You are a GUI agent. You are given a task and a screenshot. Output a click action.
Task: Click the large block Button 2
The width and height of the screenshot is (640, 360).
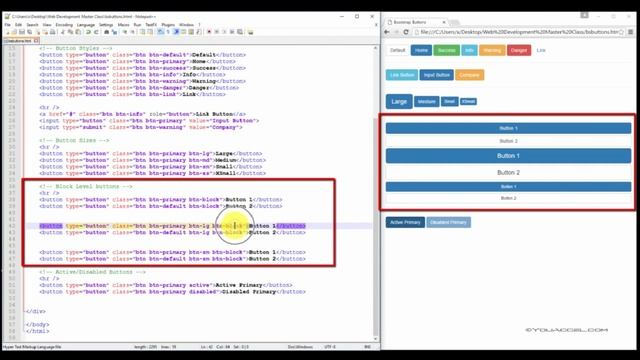pos(508,173)
